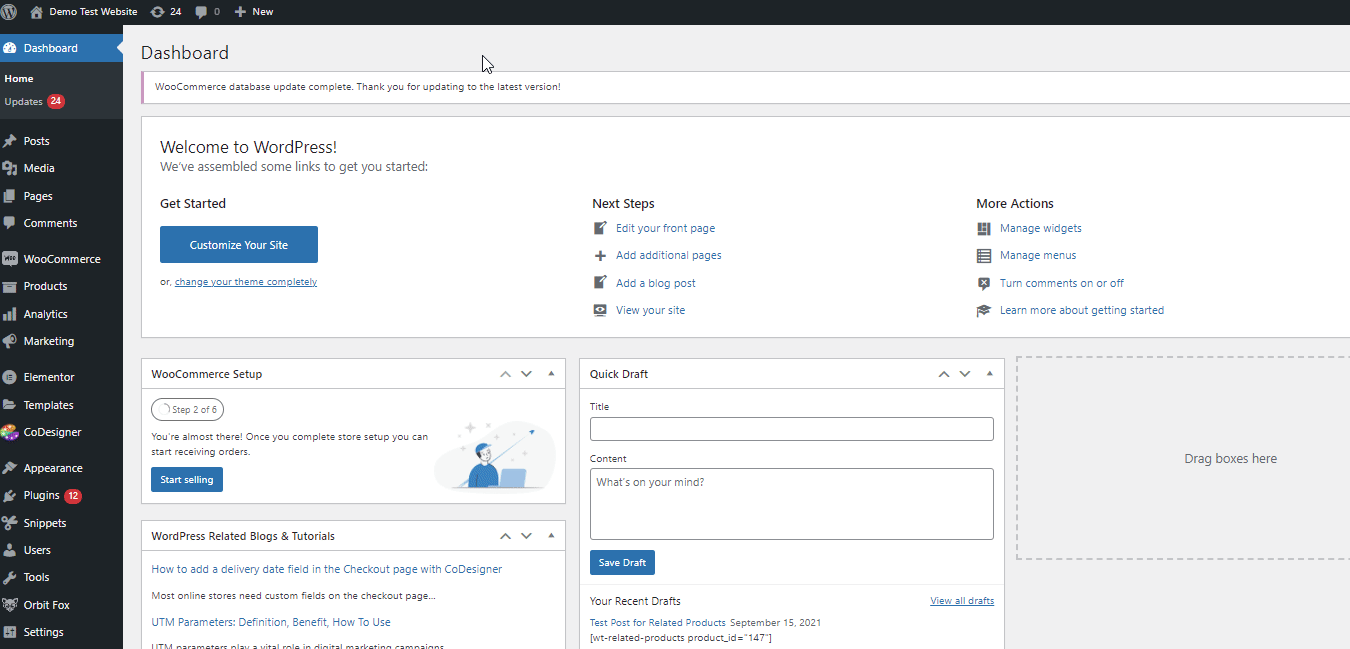Click the Pages icon in sidebar

coord(10,196)
